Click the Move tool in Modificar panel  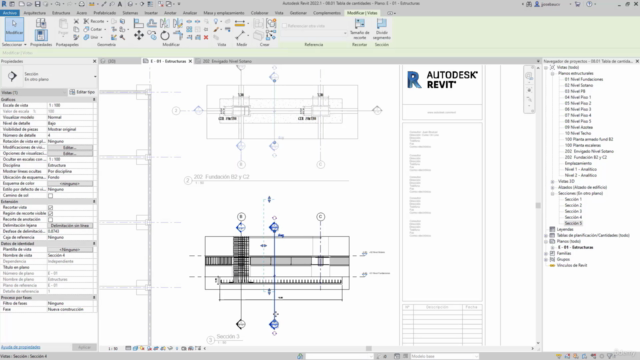click(x=139, y=36)
